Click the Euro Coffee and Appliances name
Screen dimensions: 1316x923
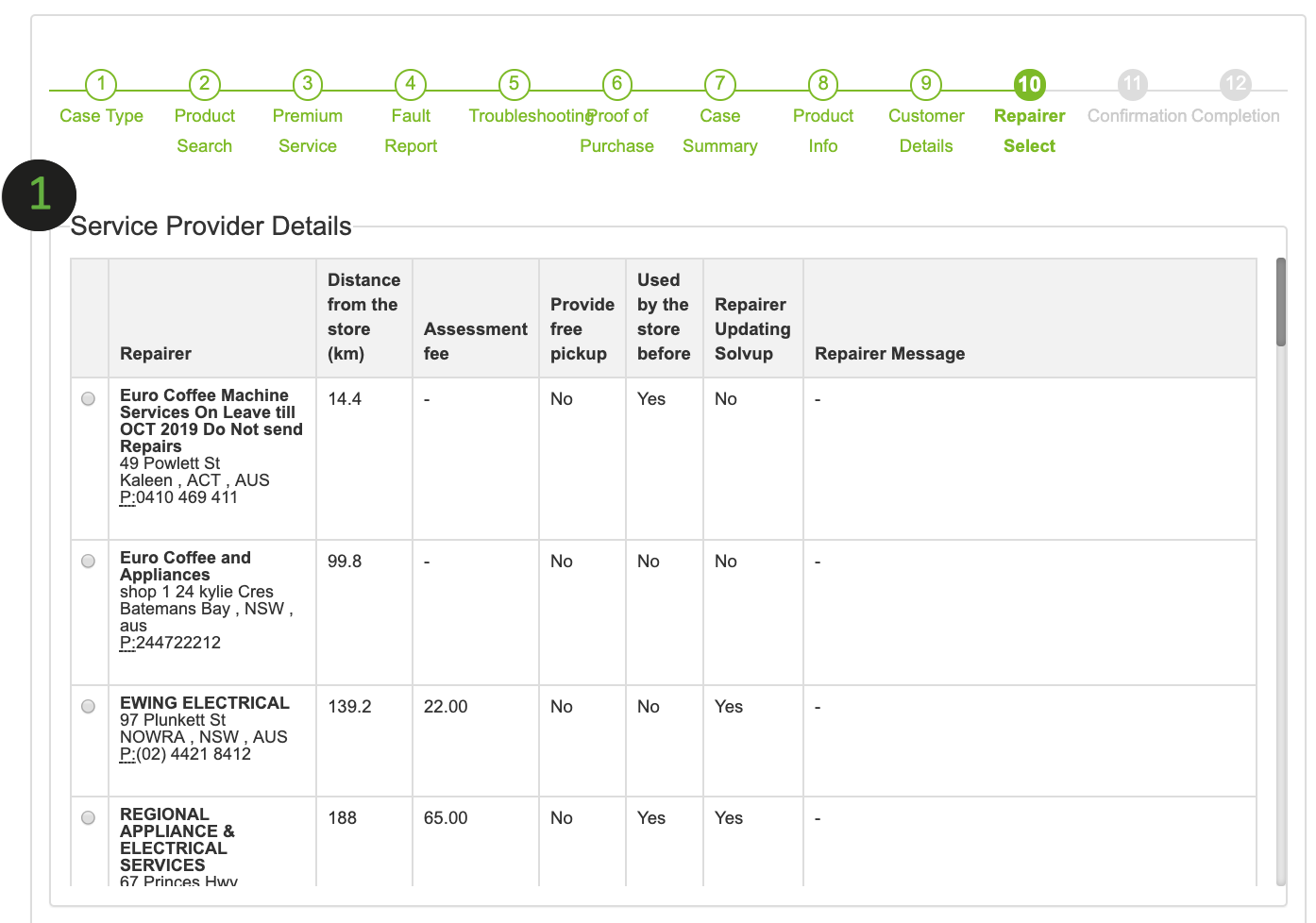[x=185, y=566]
